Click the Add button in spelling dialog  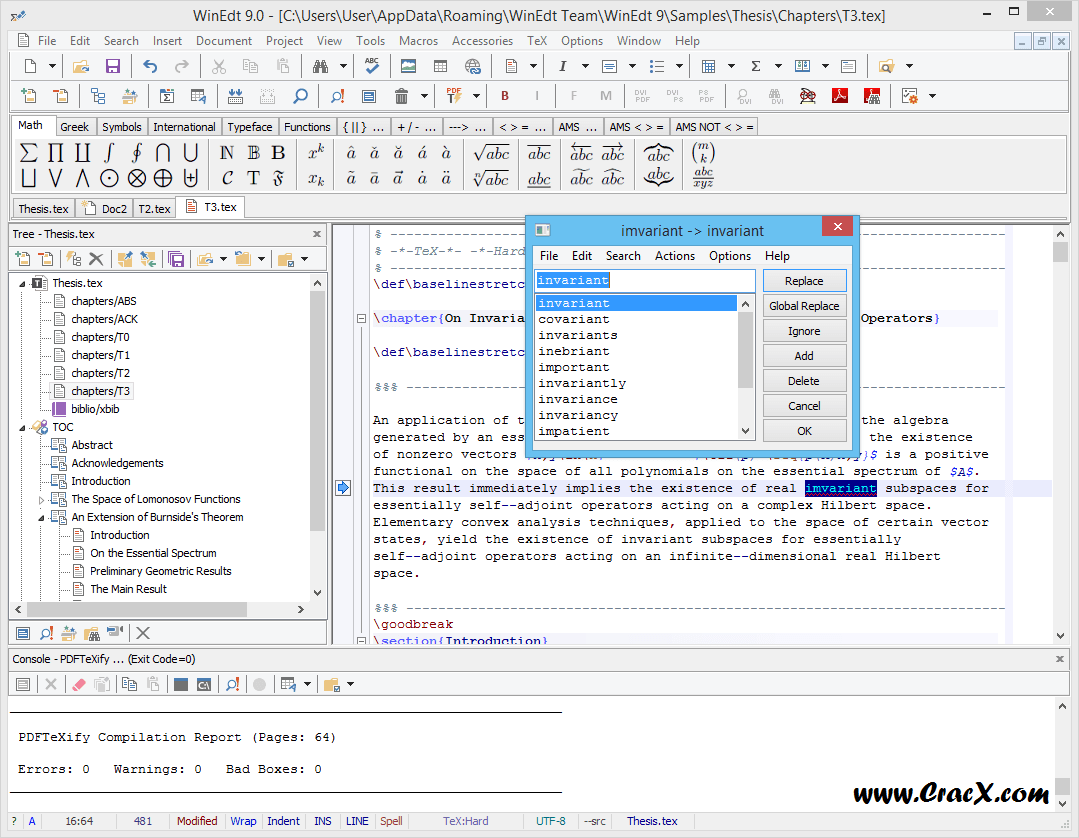[x=804, y=356]
